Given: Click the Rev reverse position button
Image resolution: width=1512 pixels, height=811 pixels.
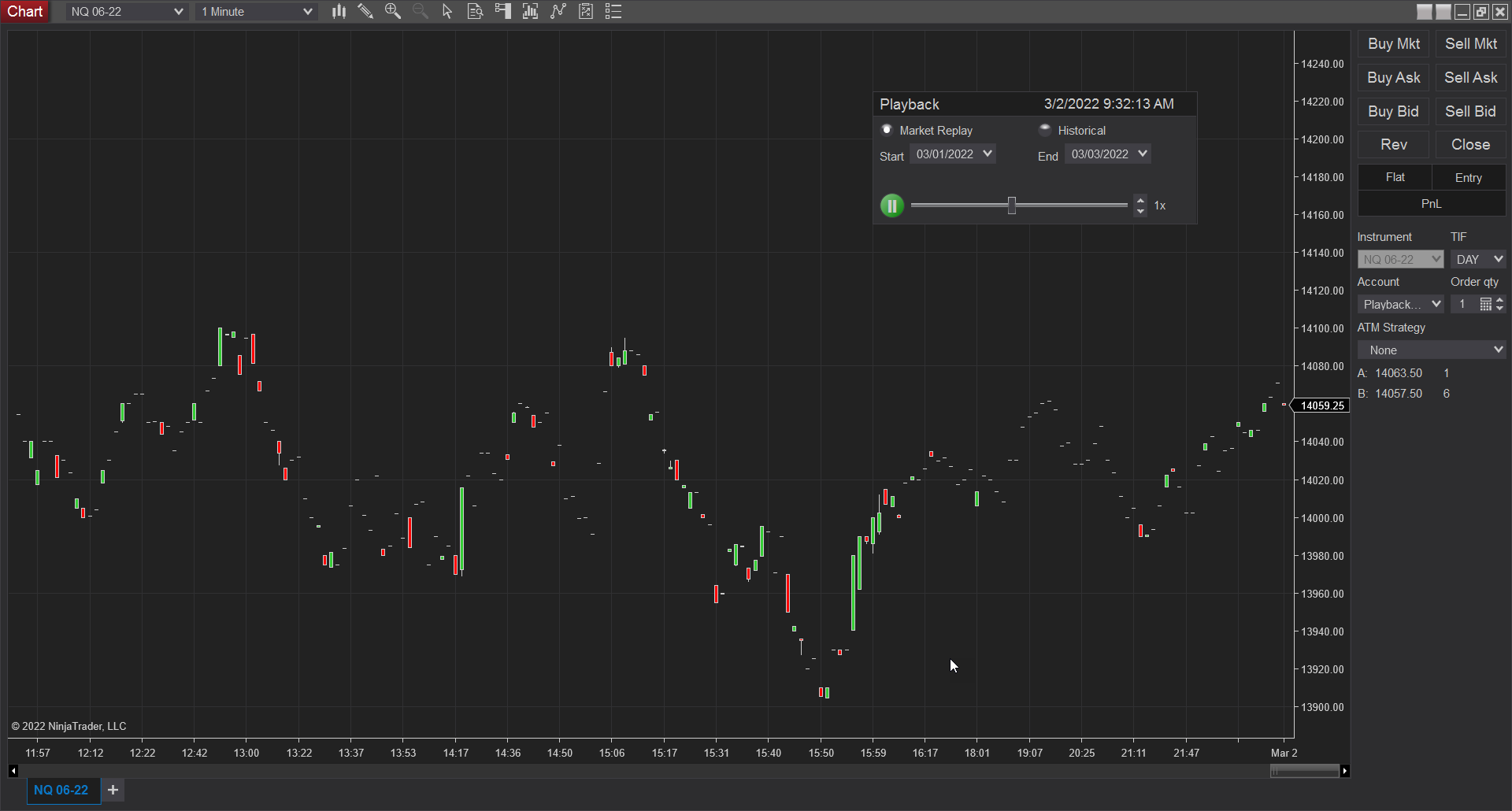Looking at the screenshot, I should pos(1394,145).
